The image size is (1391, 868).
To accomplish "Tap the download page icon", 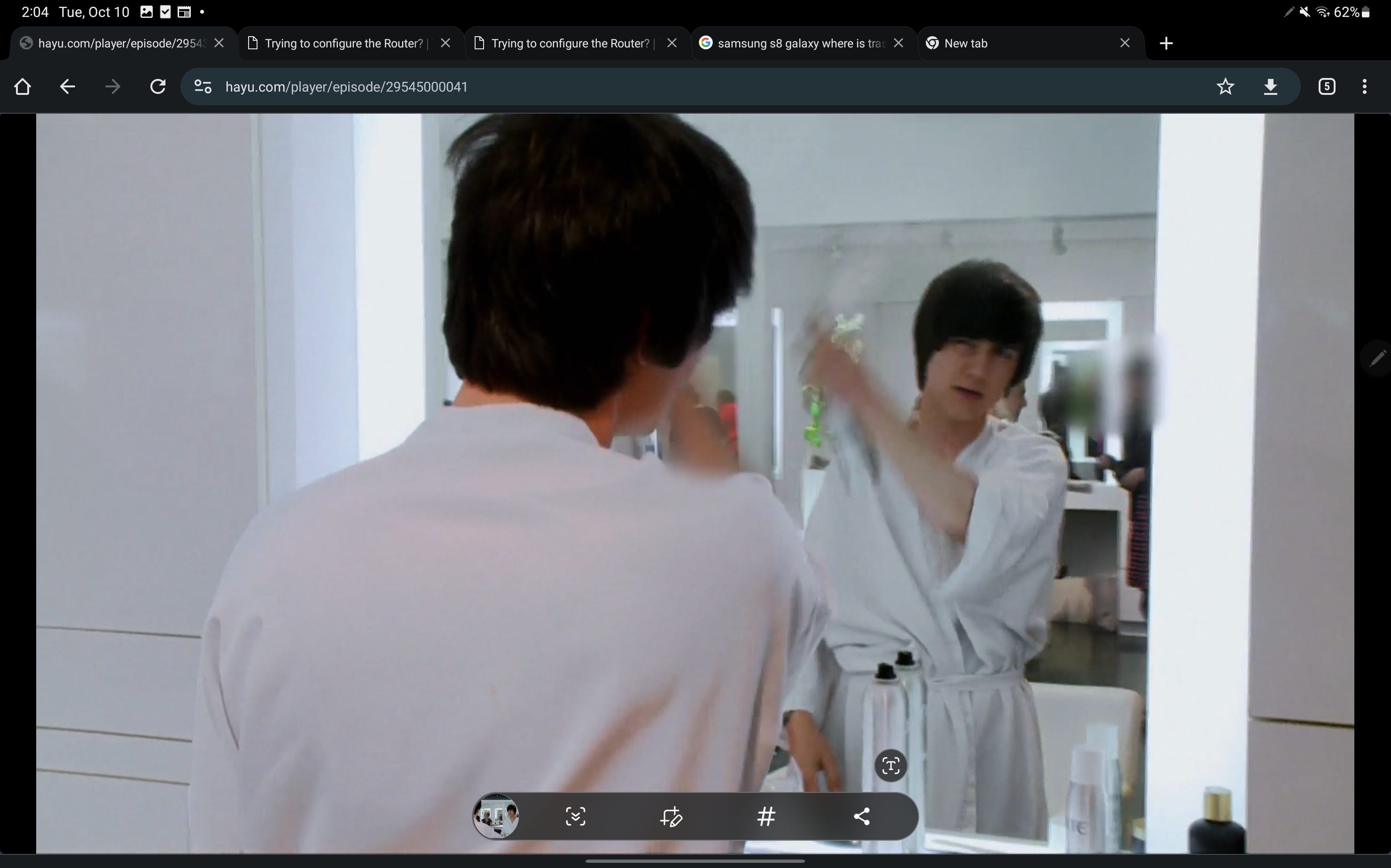I will [1270, 87].
